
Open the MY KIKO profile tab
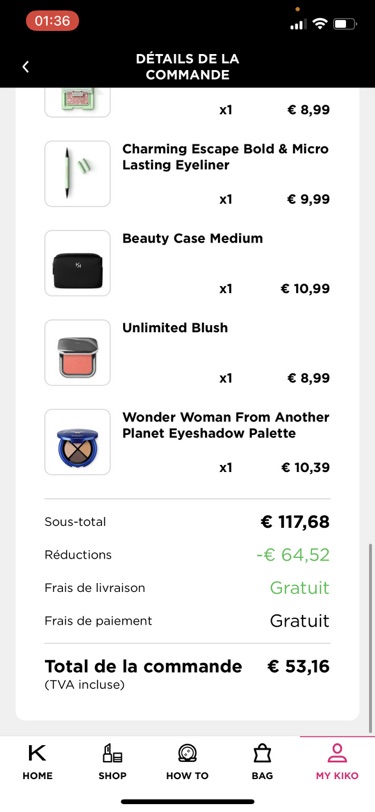coord(337,762)
